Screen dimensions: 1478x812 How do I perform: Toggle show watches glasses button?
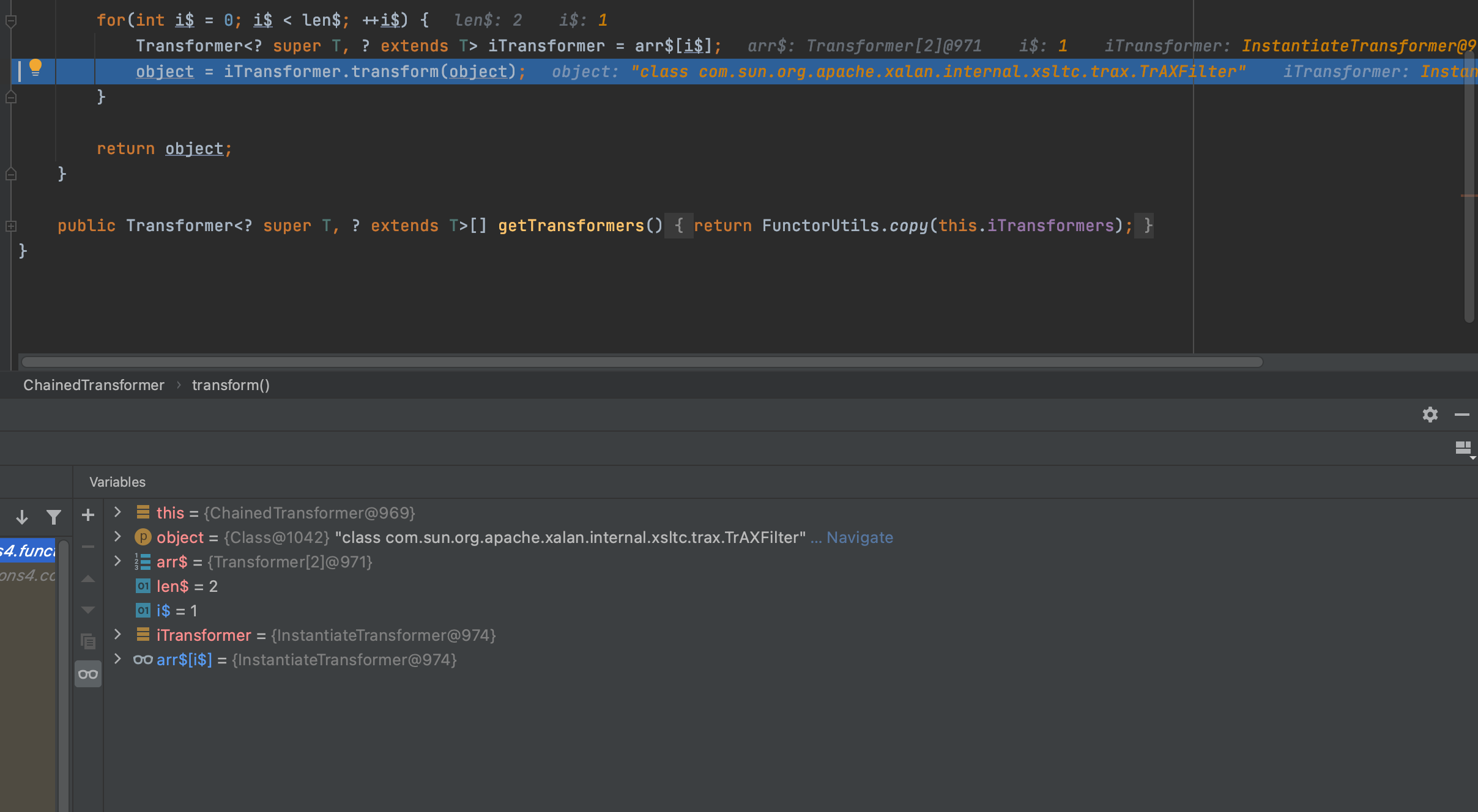pos(88,674)
